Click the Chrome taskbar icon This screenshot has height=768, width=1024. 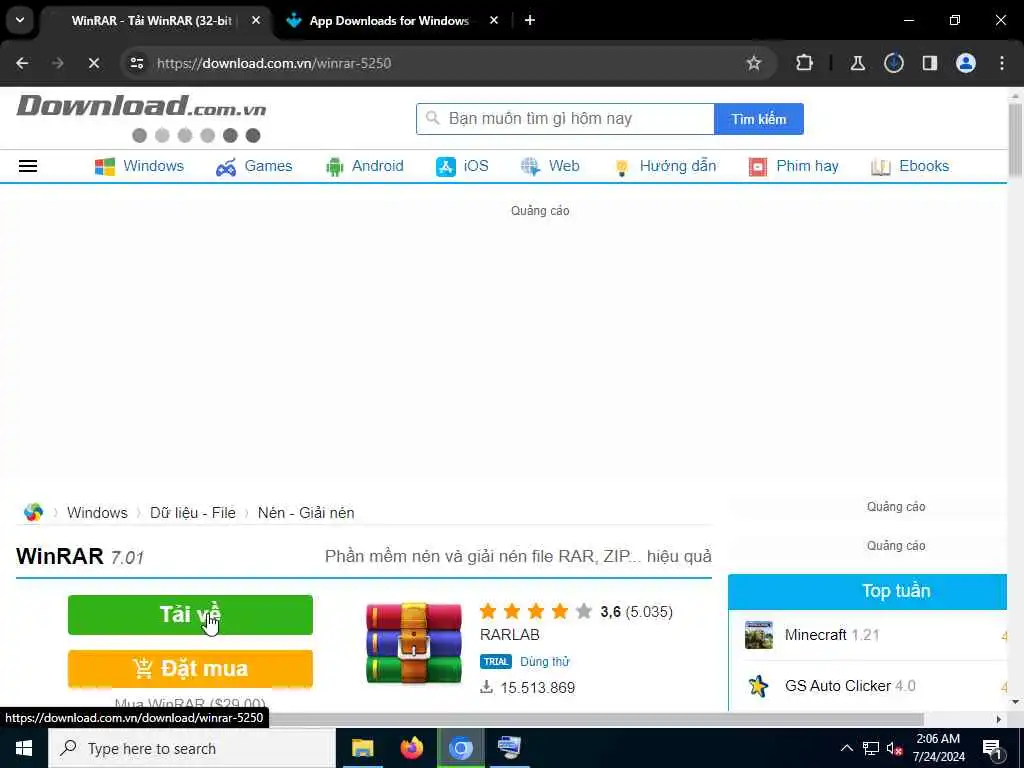(460, 748)
